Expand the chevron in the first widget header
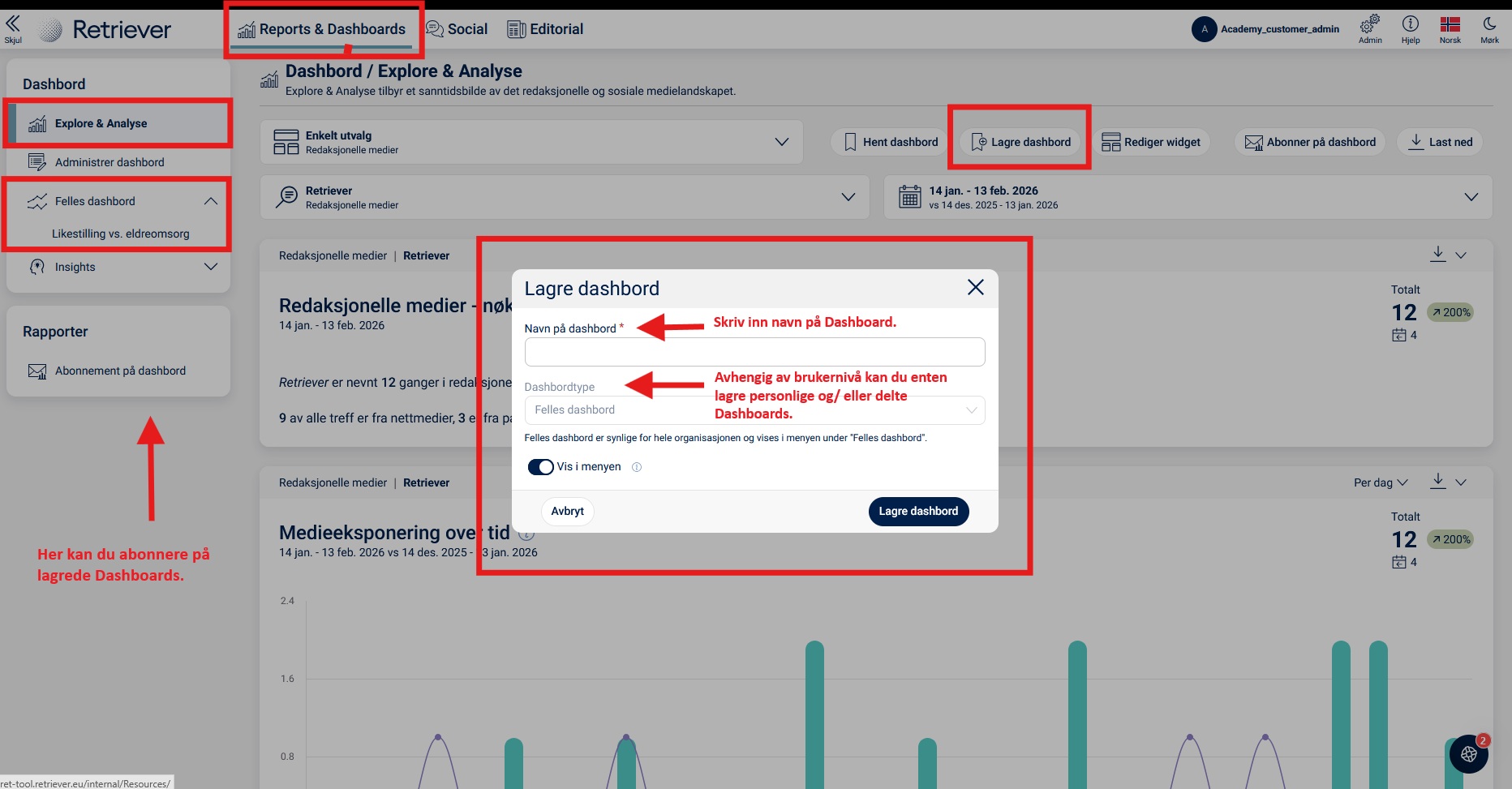The height and width of the screenshot is (789, 1512). coord(1461,255)
